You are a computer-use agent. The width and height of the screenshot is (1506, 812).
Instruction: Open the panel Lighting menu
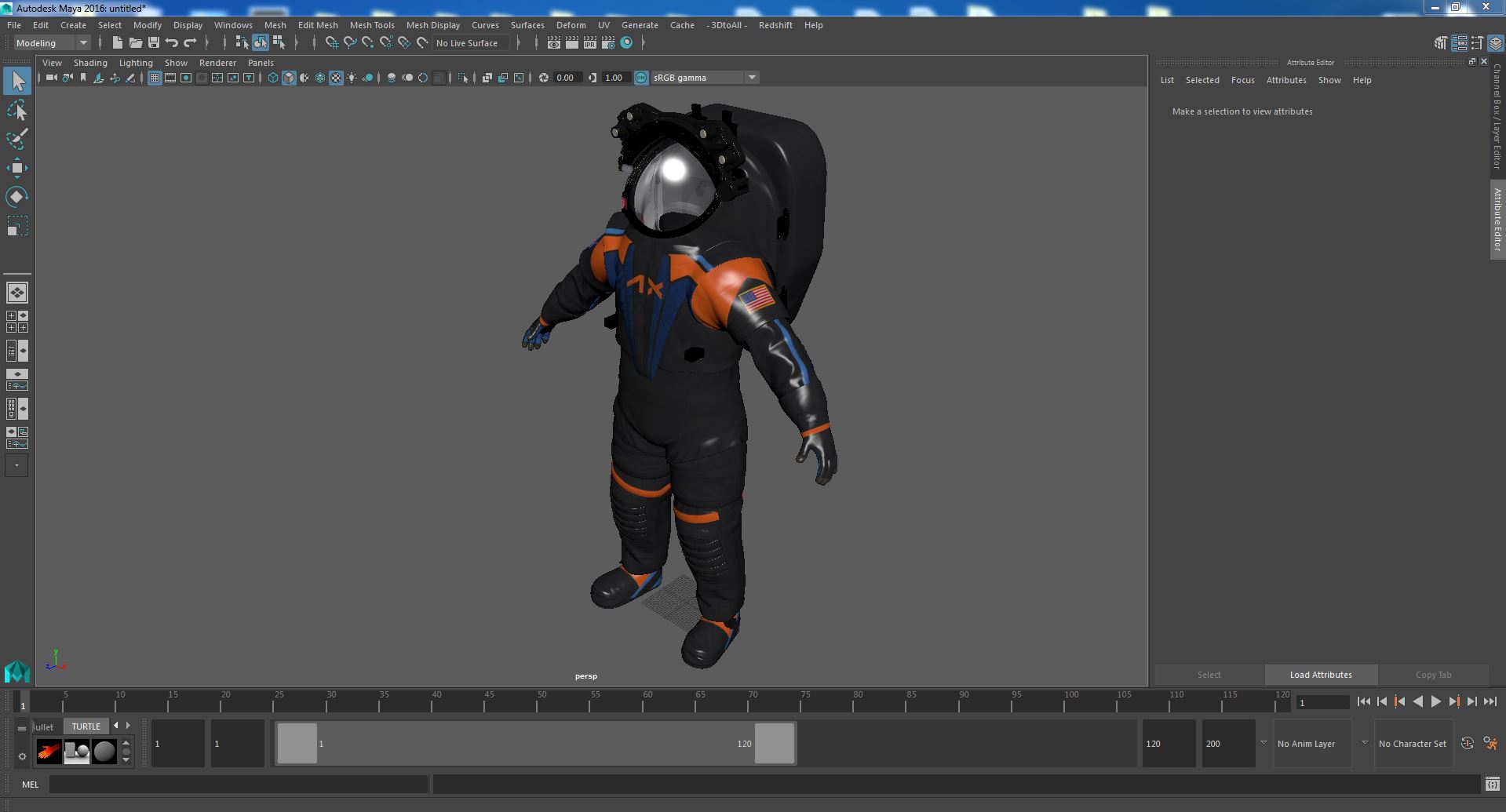pos(136,63)
